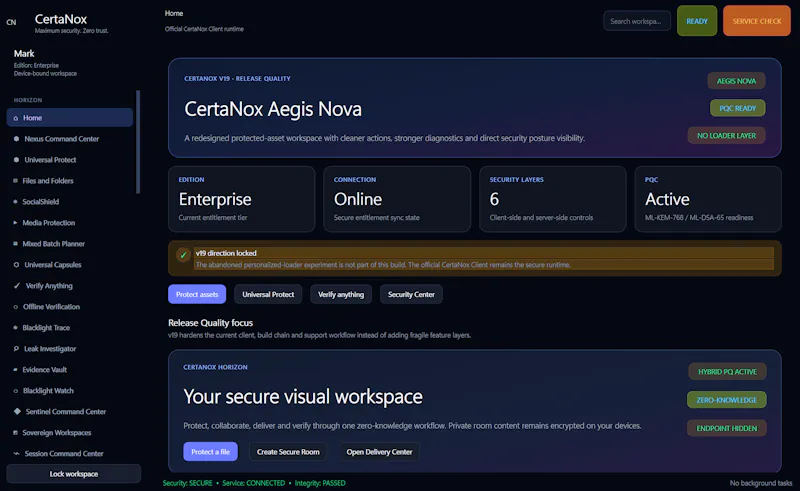Click the Sentinel Command Center diamond icon
Viewport: 800px width, 491px height.
(x=17, y=411)
